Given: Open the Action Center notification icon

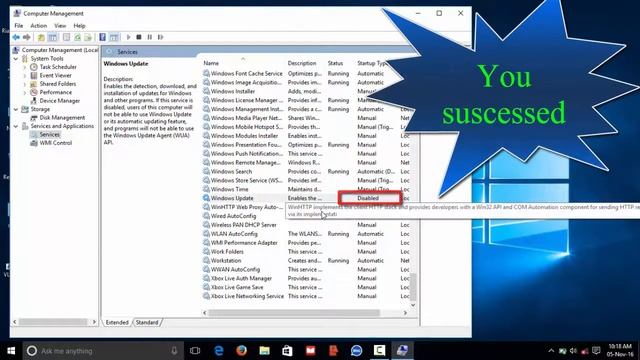Looking at the screenshot, I should tap(596, 351).
